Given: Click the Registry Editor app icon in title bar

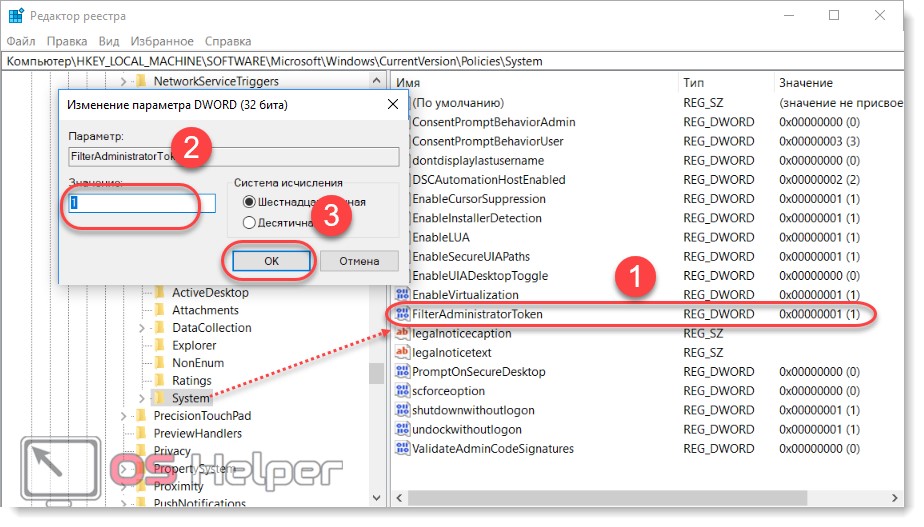Looking at the screenshot, I should point(16,16).
